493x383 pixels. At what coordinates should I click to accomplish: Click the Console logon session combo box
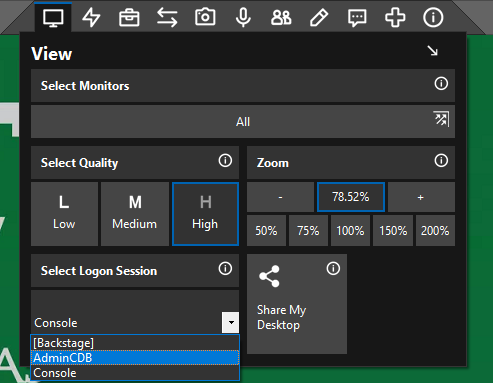coord(135,322)
